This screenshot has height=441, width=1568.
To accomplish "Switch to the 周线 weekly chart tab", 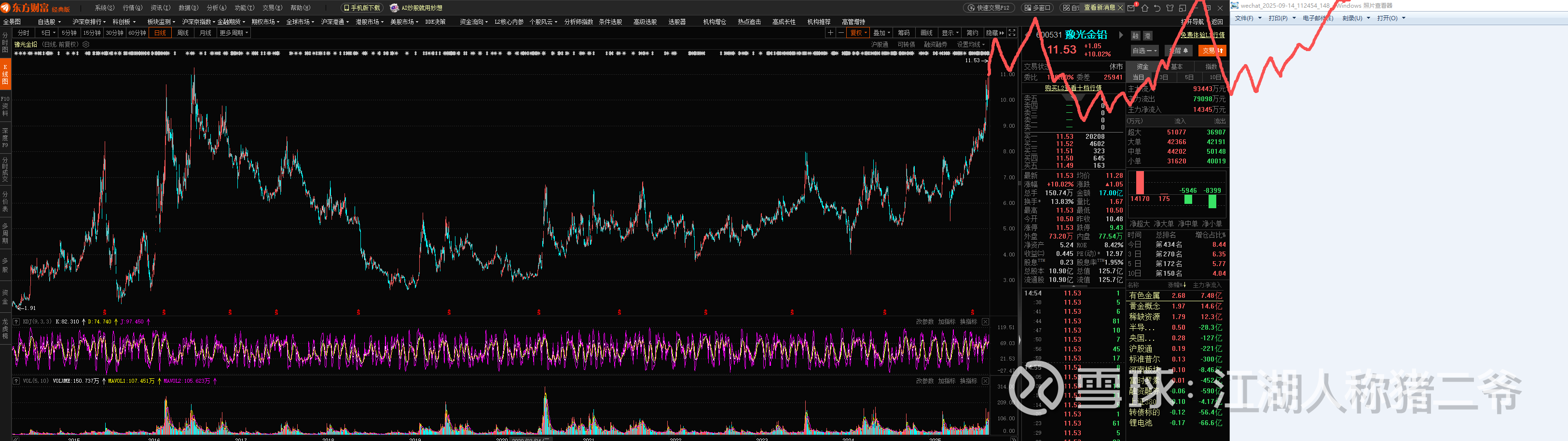I will click(x=182, y=33).
